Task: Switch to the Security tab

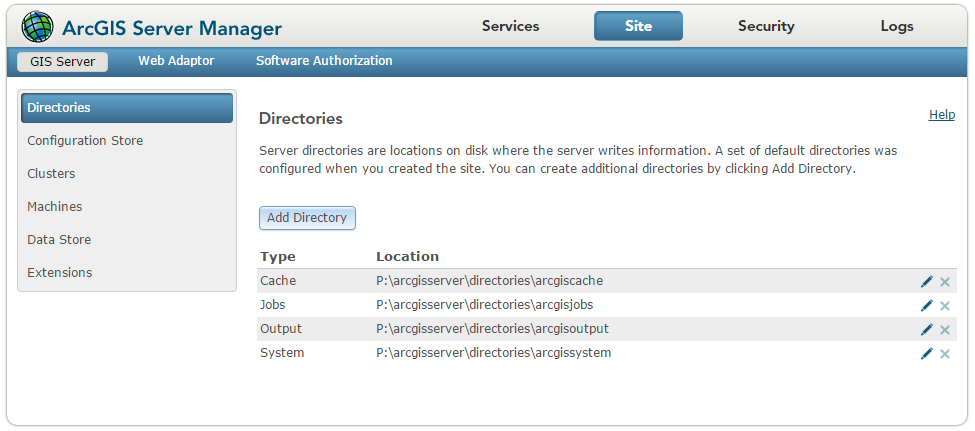Action: pos(766,27)
